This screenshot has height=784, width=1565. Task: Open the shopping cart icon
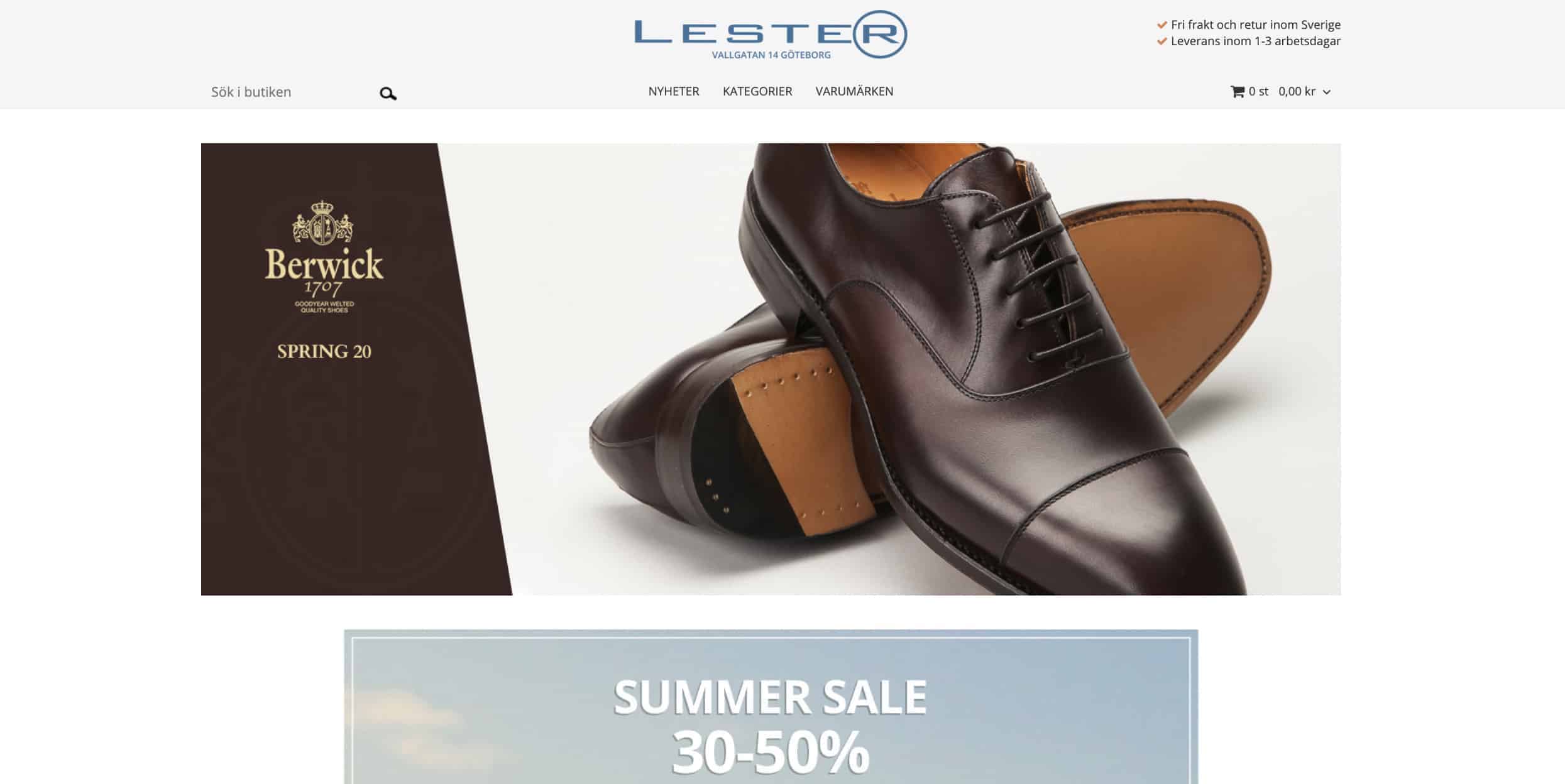point(1237,92)
